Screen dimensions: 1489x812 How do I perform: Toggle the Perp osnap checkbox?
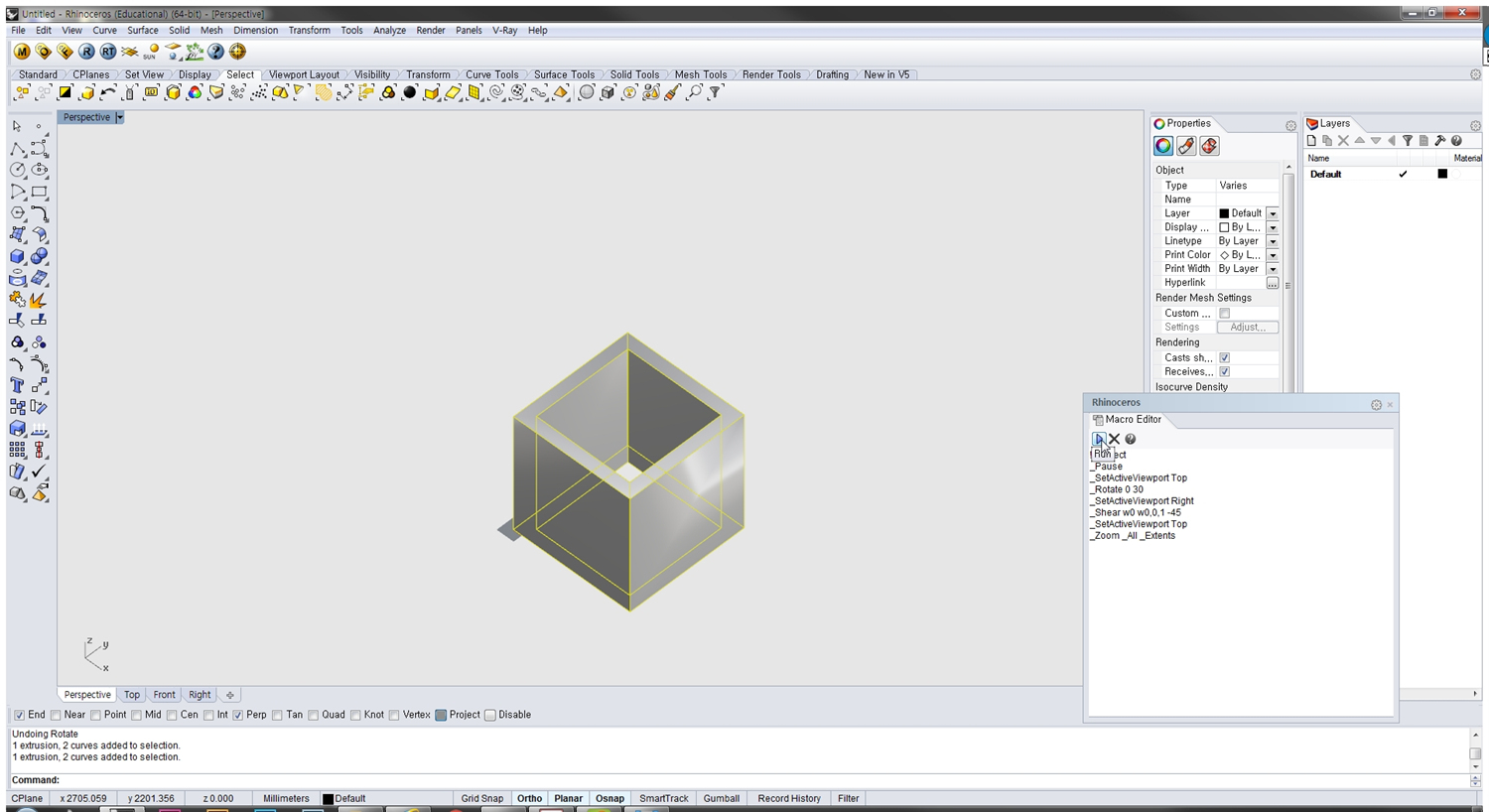point(238,715)
